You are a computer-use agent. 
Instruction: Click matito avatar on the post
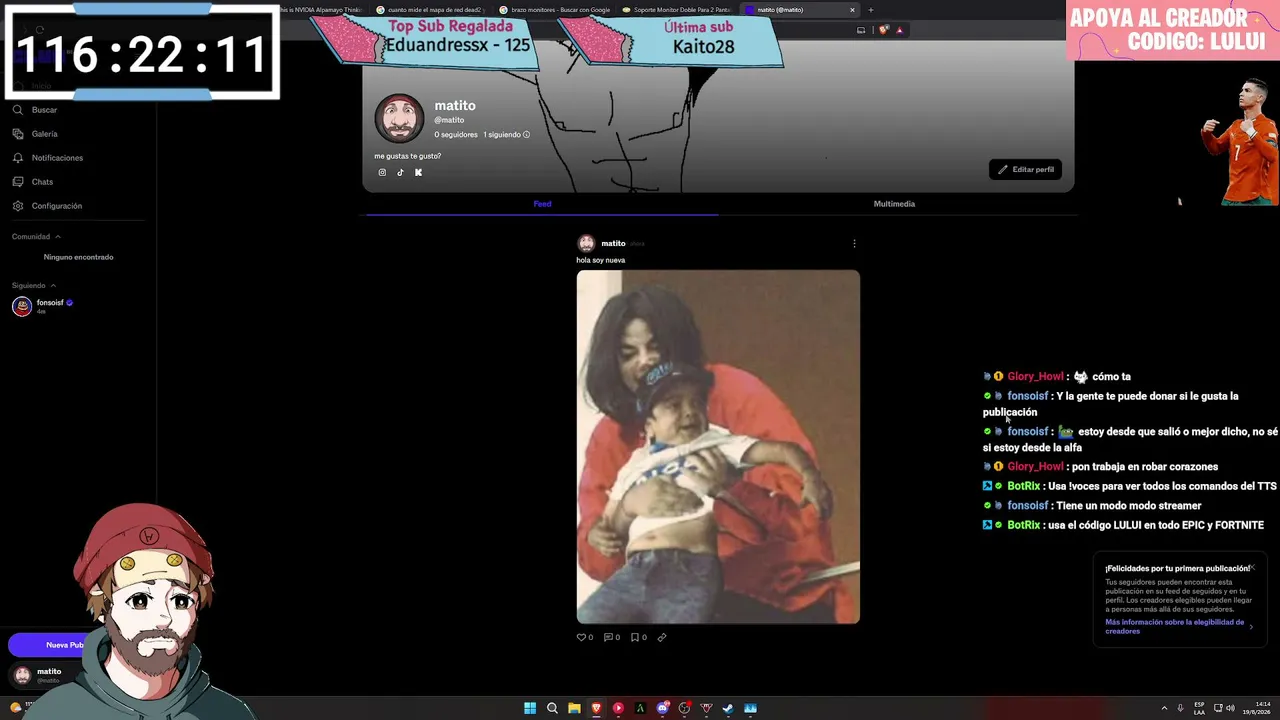(x=586, y=243)
